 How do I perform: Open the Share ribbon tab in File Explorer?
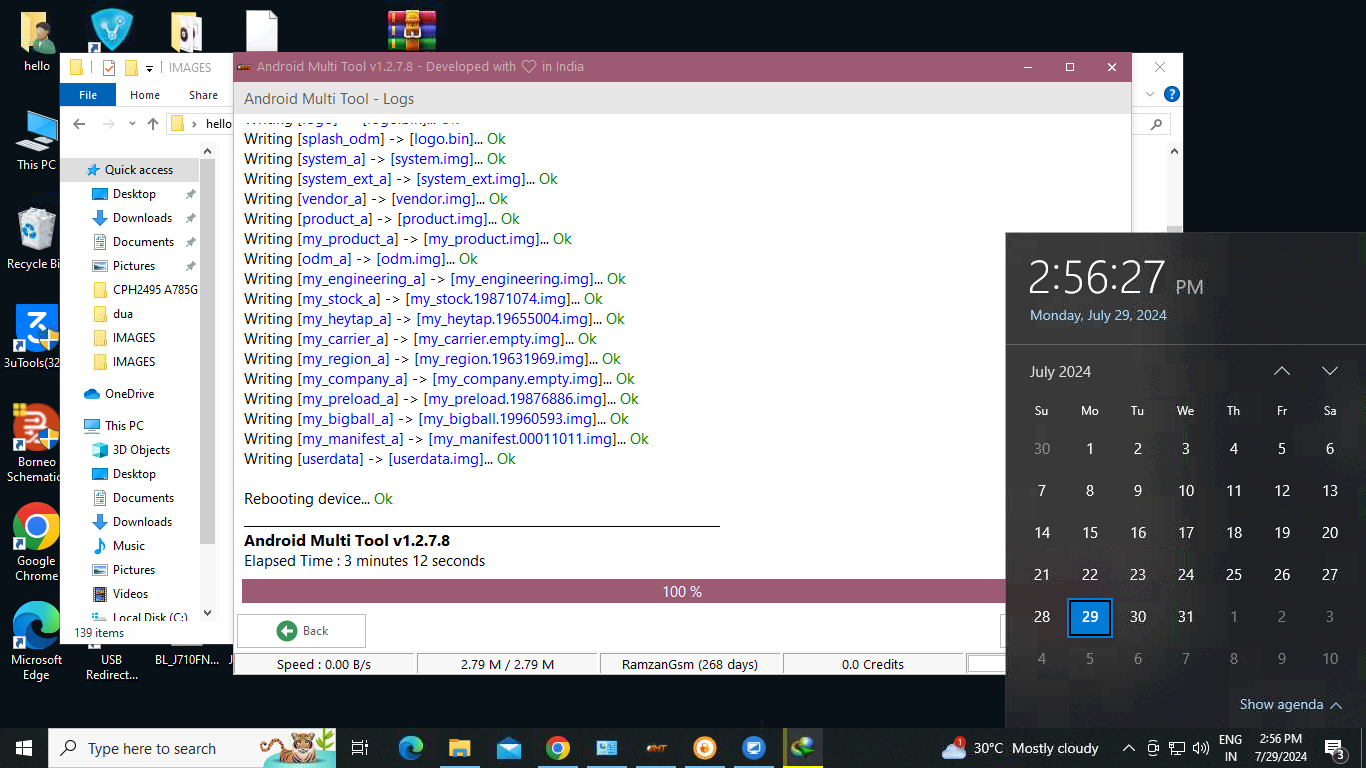pos(203,95)
